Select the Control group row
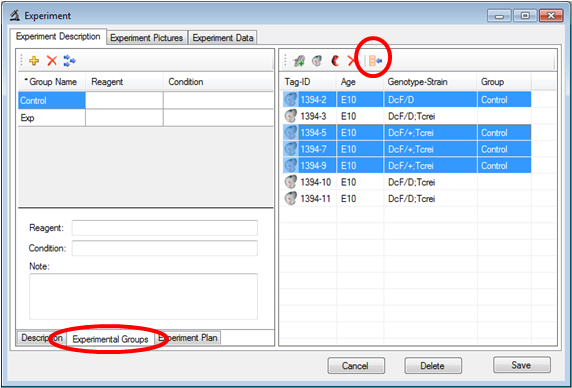The height and width of the screenshot is (388, 572). 146,100
